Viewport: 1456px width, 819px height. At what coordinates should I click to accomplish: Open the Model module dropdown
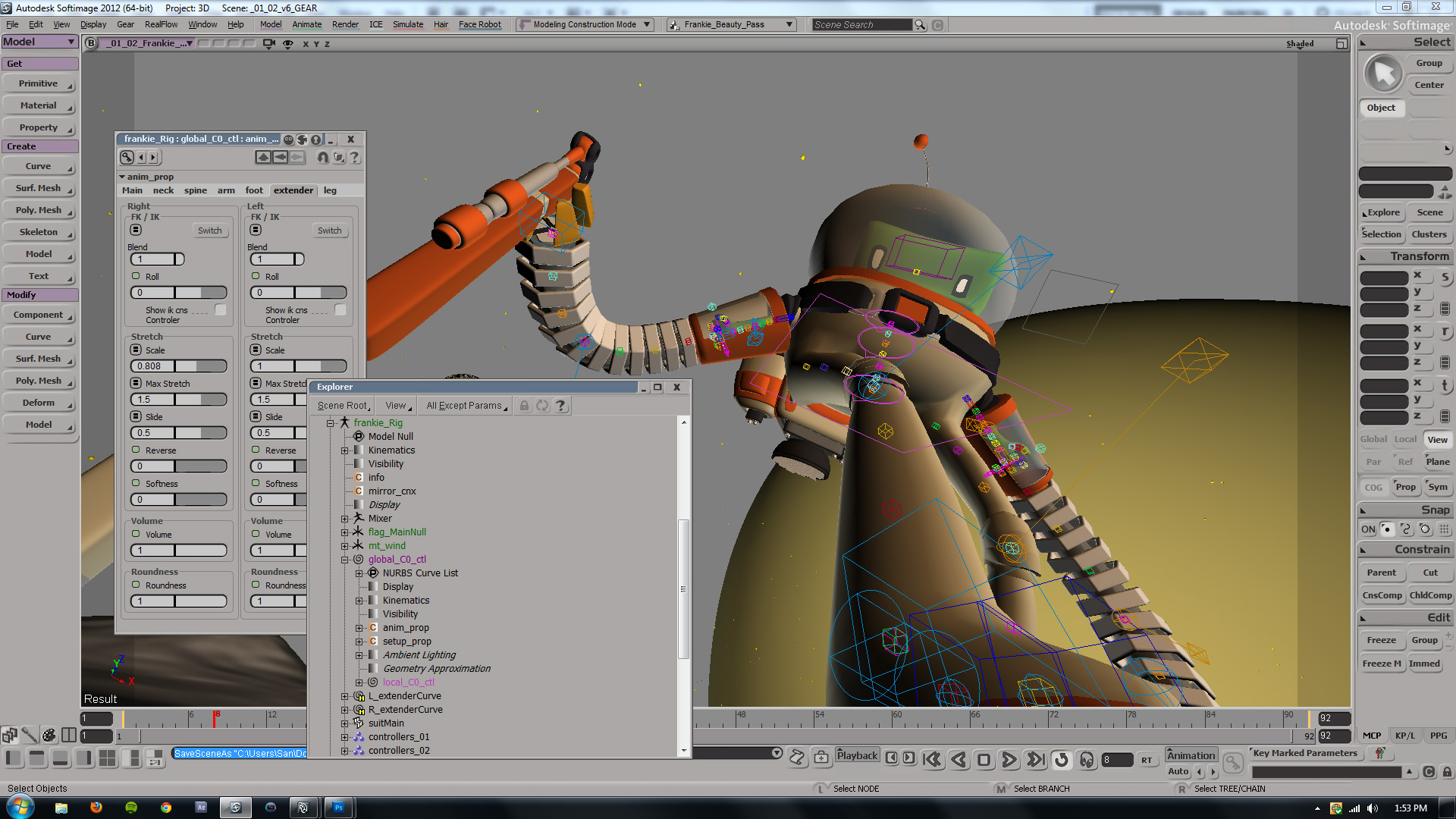click(x=39, y=42)
